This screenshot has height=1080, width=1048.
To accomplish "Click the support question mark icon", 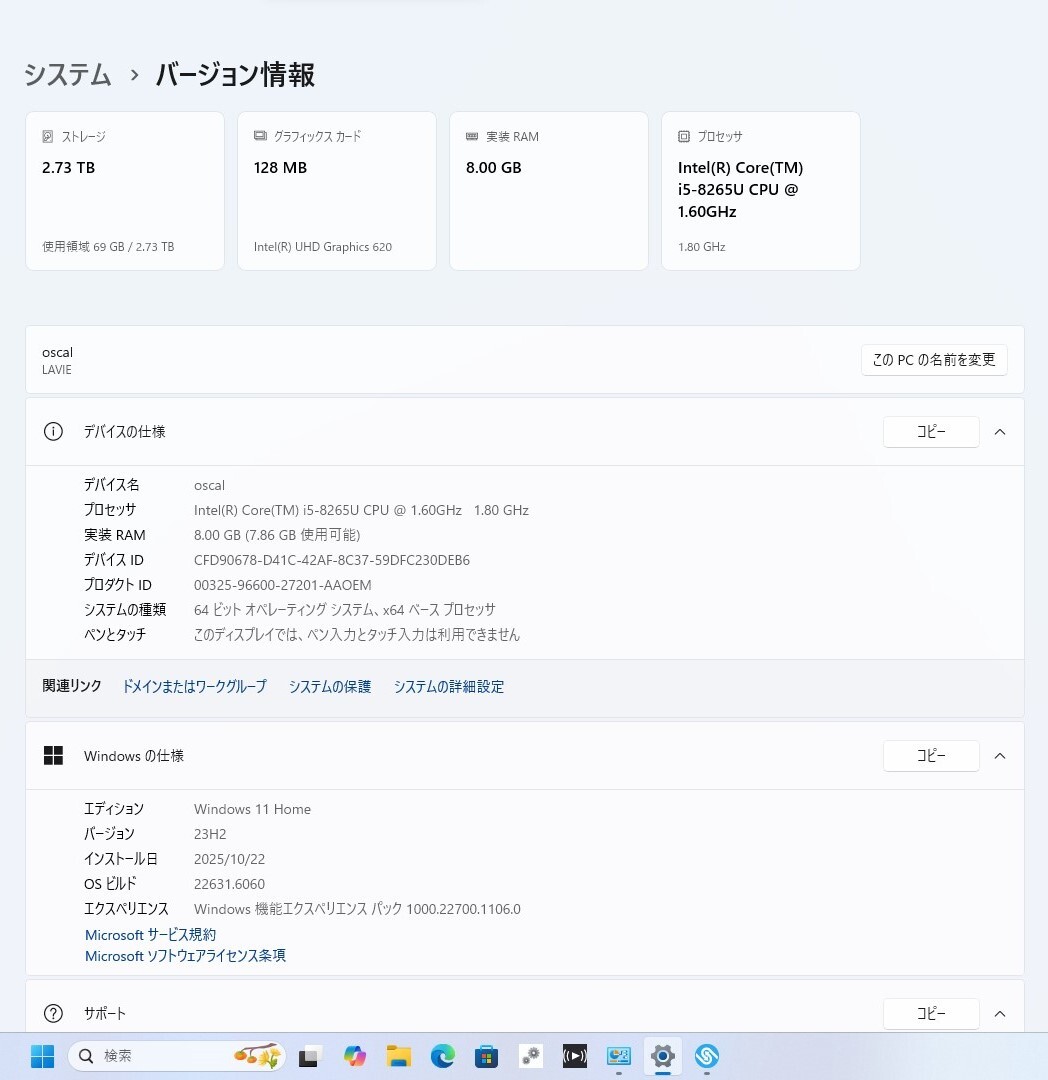I will [x=53, y=1013].
